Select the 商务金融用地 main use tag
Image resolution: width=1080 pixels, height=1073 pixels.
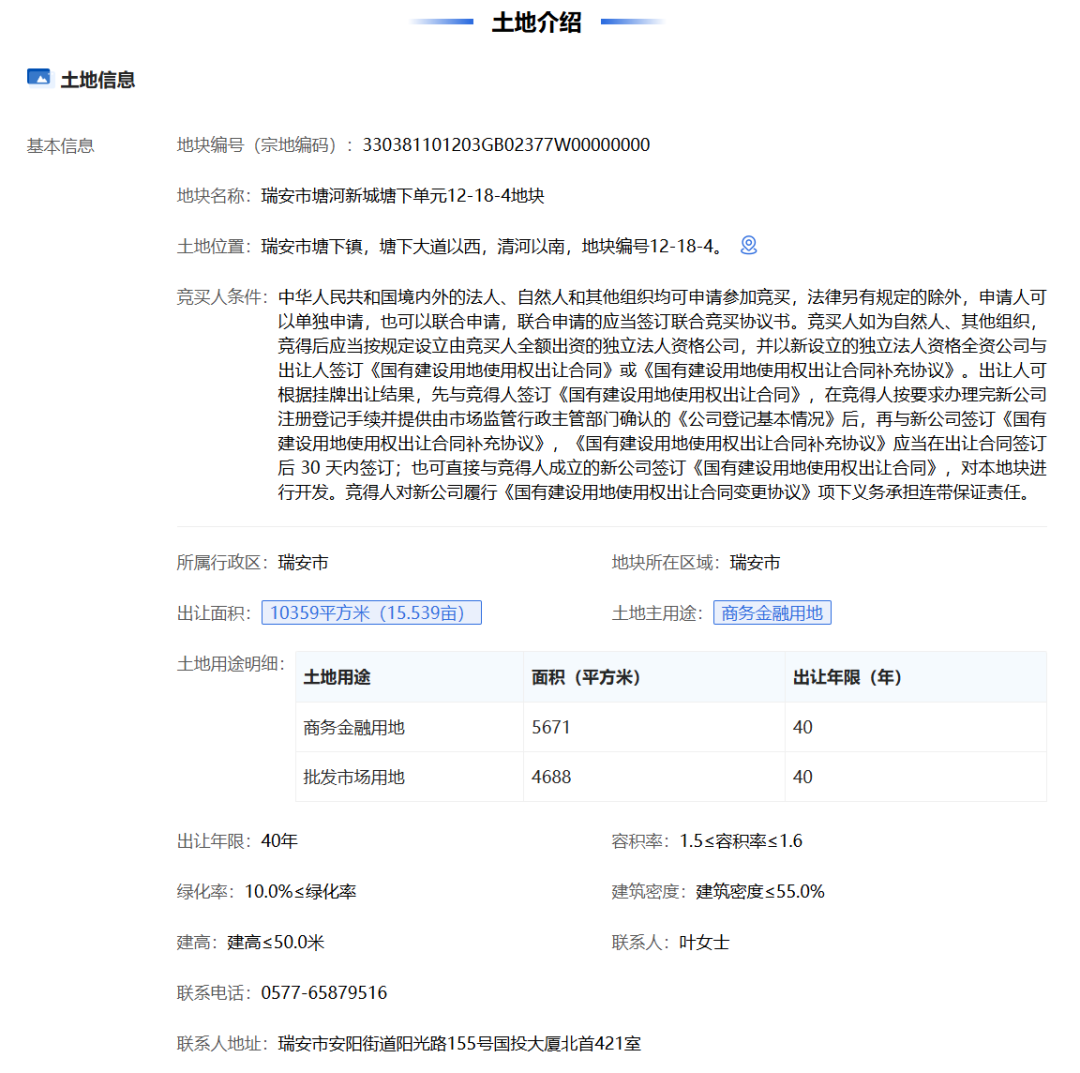point(772,613)
